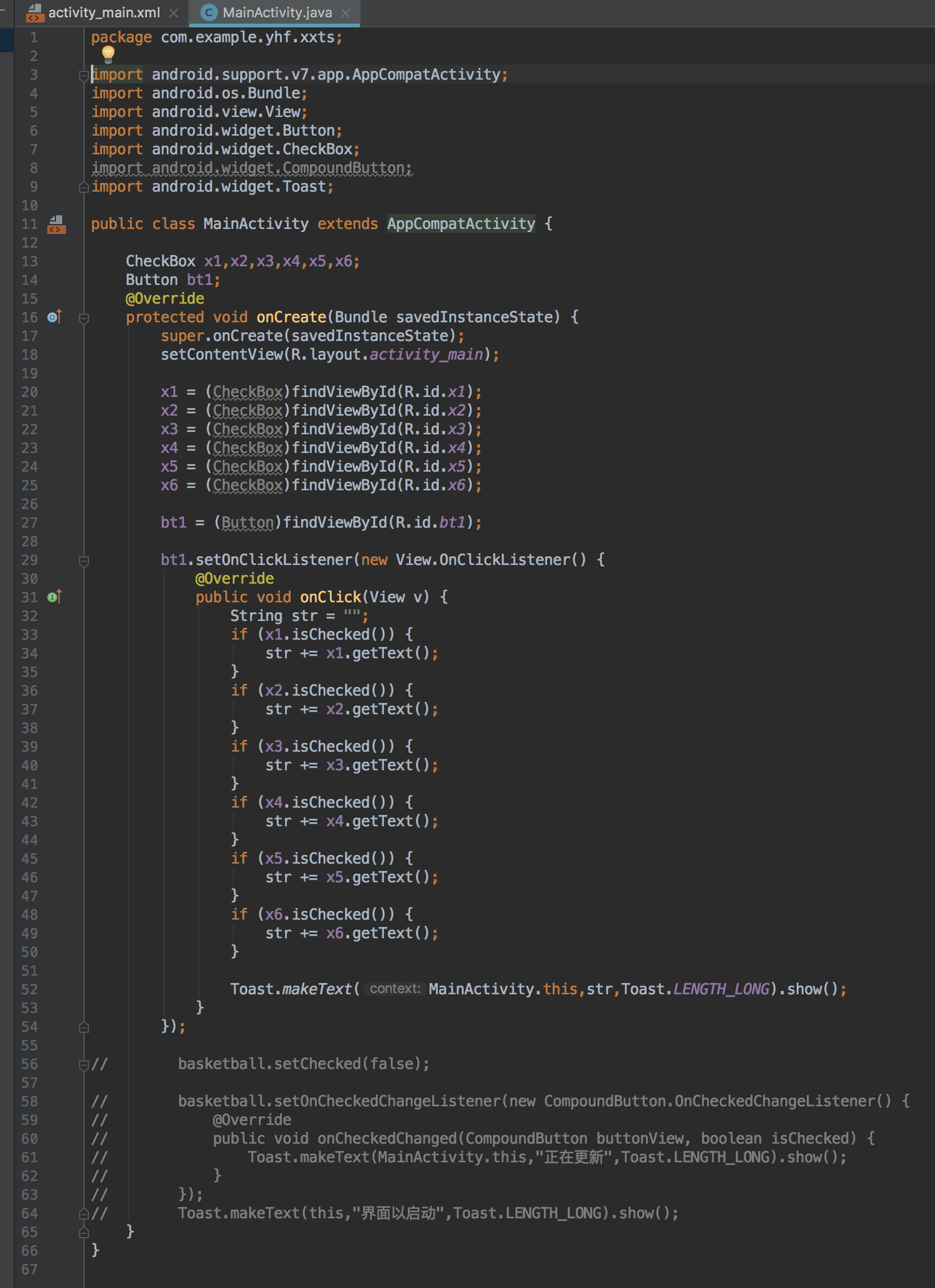Viewport: 935px width, 1288px height.
Task: Switch to the activity_main.xml tab
Action: 103,12
